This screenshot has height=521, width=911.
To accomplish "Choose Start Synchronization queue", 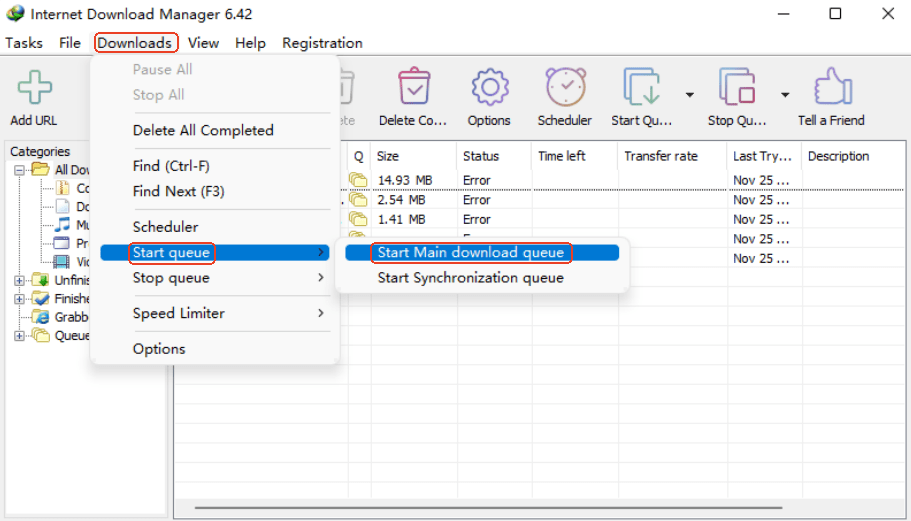I will pyautogui.click(x=470, y=278).
